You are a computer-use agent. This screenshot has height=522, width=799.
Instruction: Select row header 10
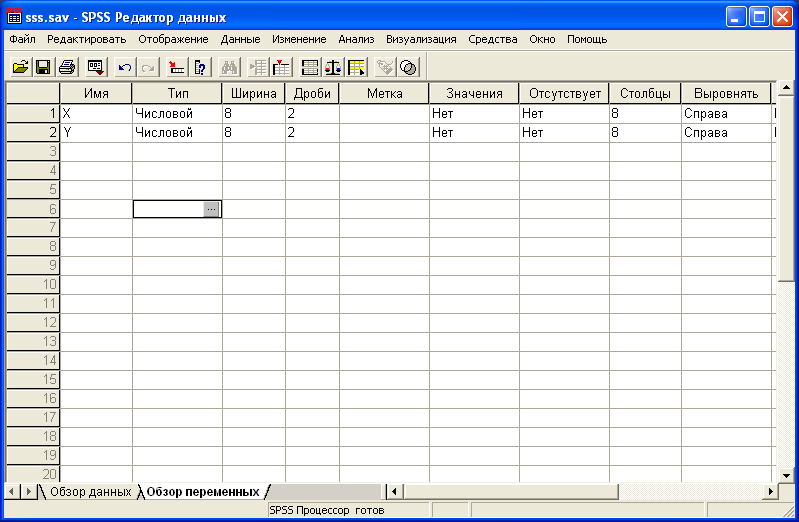pos(33,284)
